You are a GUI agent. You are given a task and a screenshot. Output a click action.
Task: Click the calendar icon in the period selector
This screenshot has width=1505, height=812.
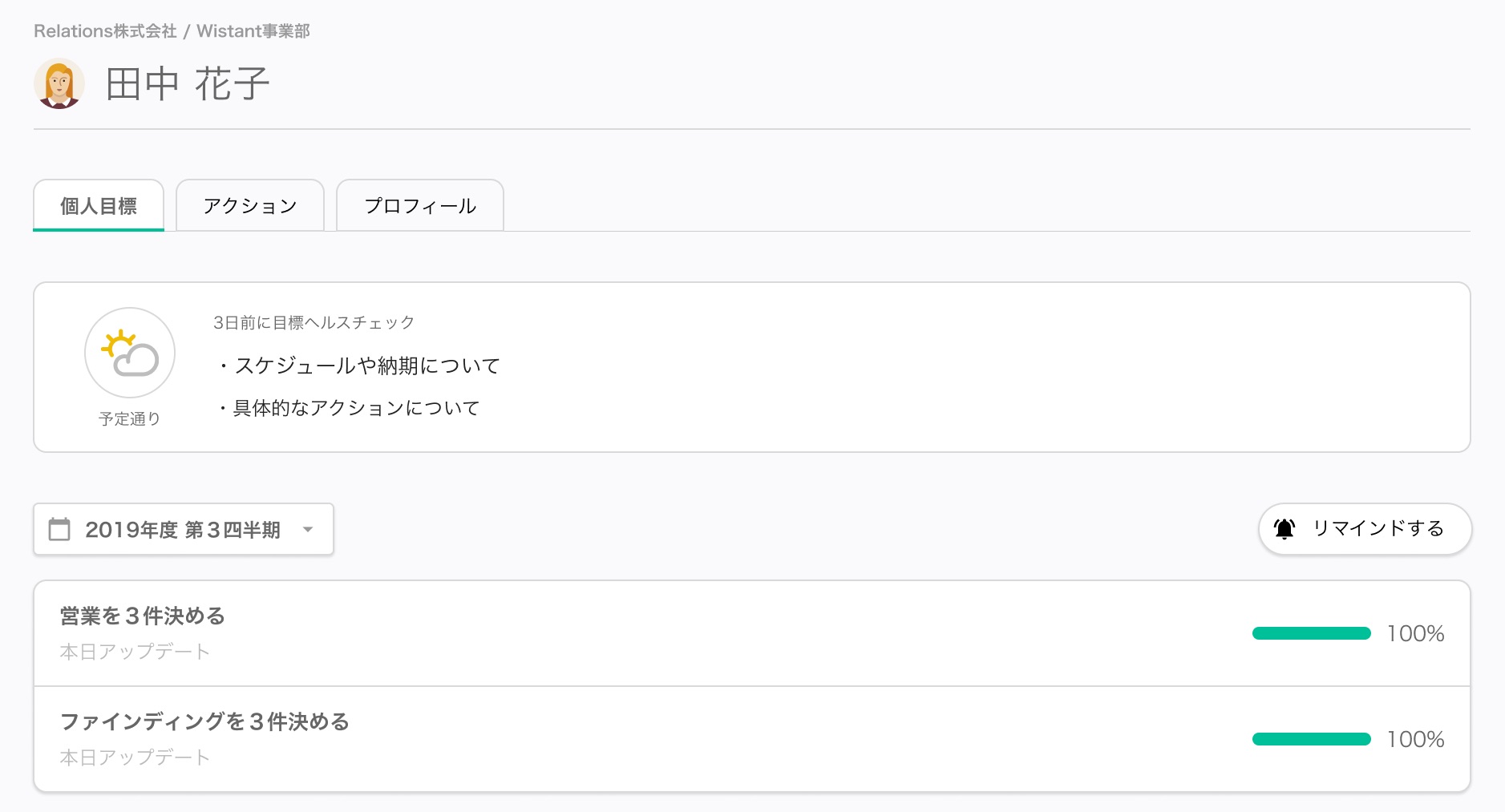click(x=59, y=529)
